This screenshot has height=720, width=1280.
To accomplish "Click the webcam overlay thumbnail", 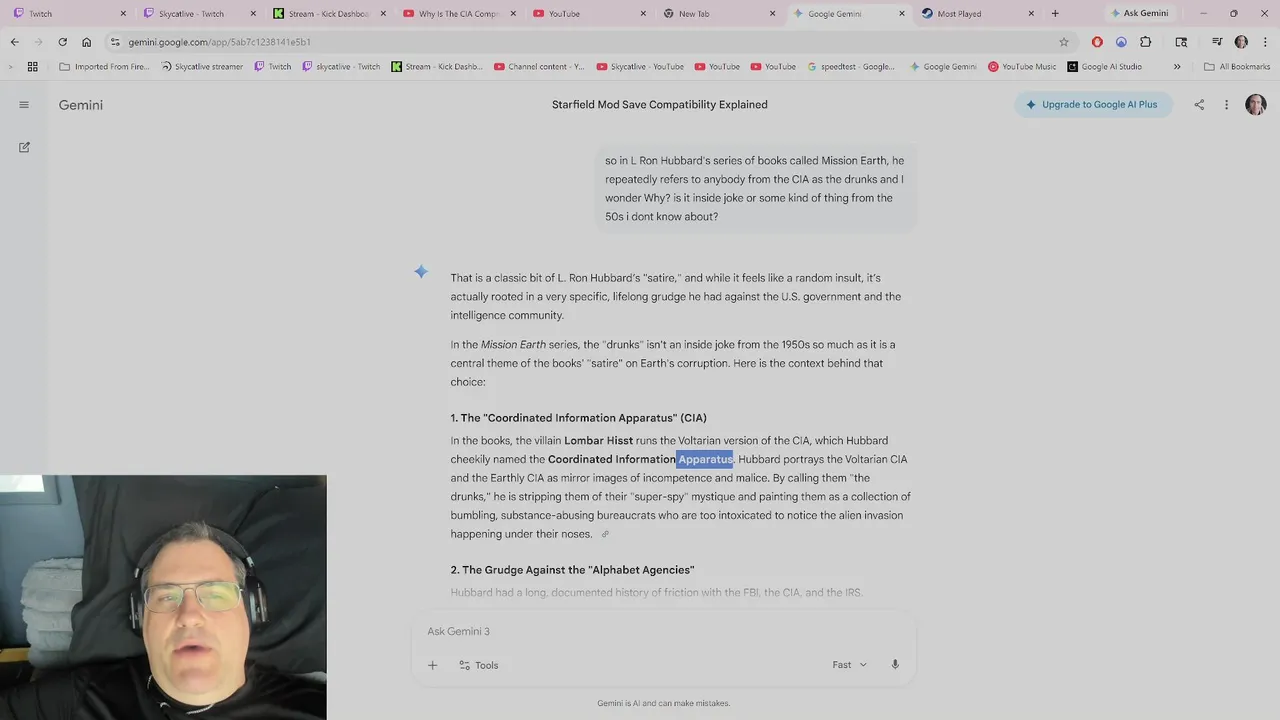I will [163, 597].
